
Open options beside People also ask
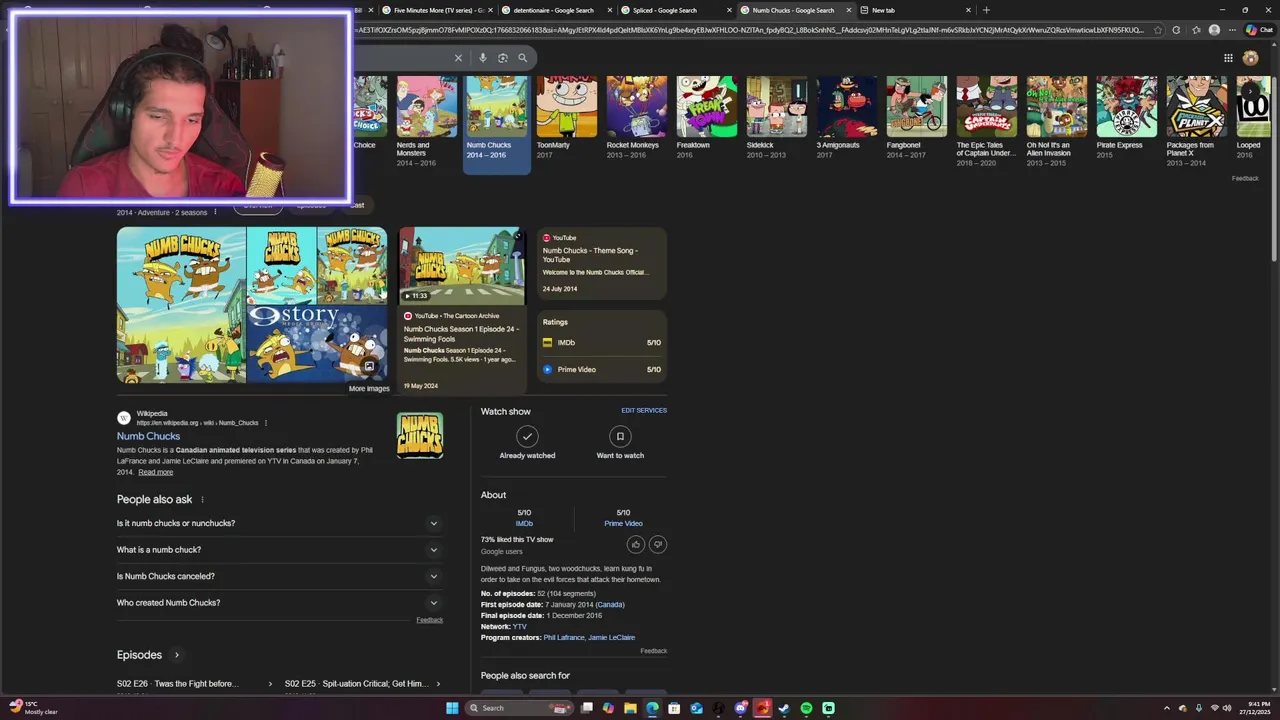click(202, 500)
